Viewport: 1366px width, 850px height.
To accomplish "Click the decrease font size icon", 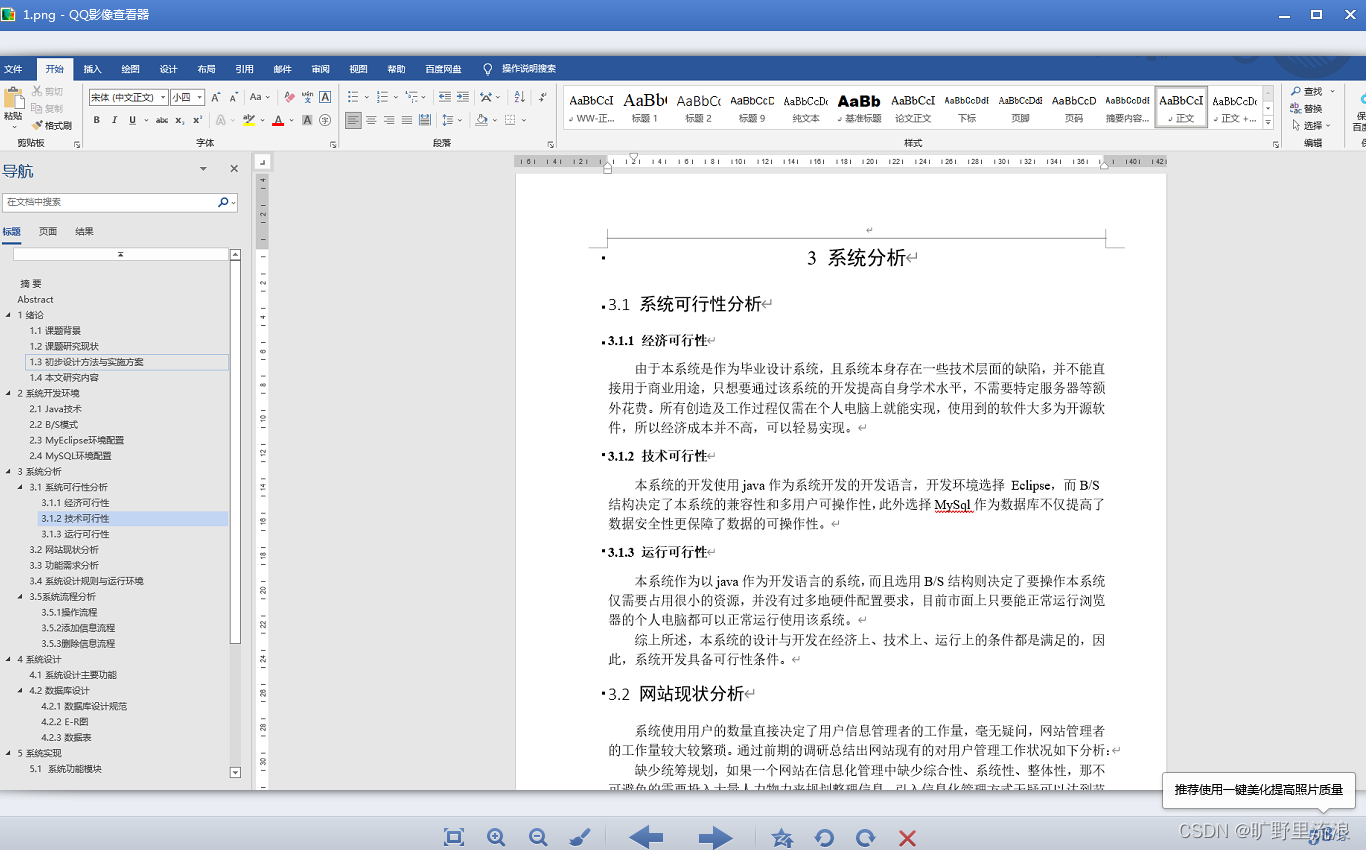I will (234, 97).
